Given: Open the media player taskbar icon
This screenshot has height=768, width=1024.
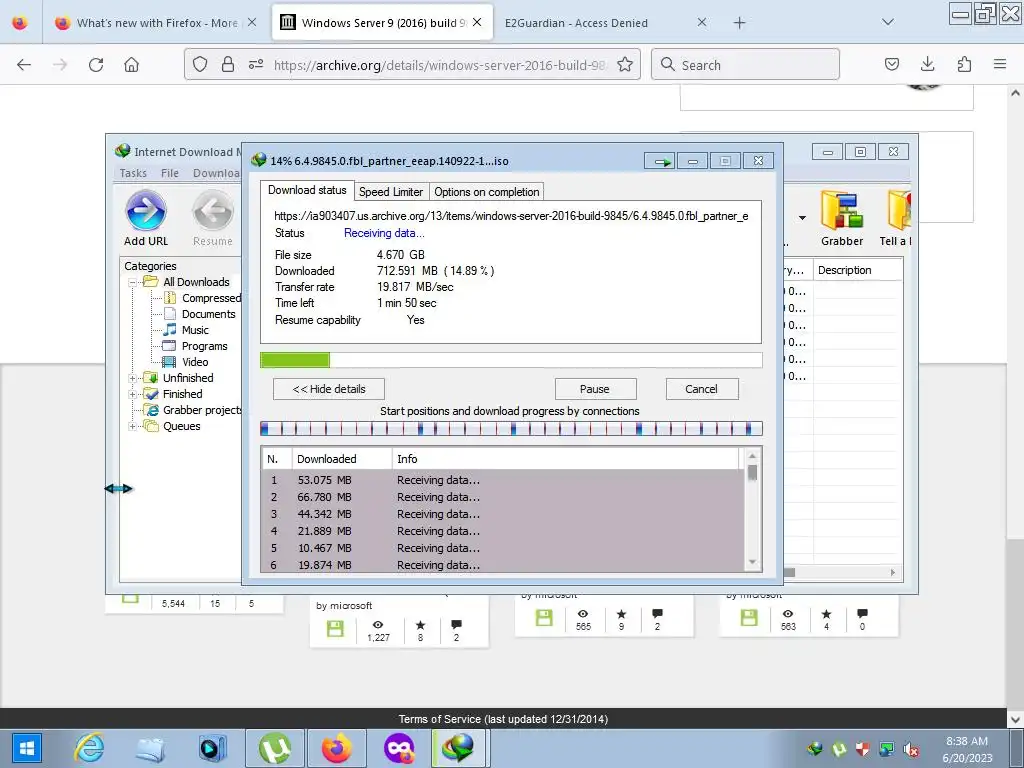Looking at the screenshot, I should pyautogui.click(x=212, y=748).
